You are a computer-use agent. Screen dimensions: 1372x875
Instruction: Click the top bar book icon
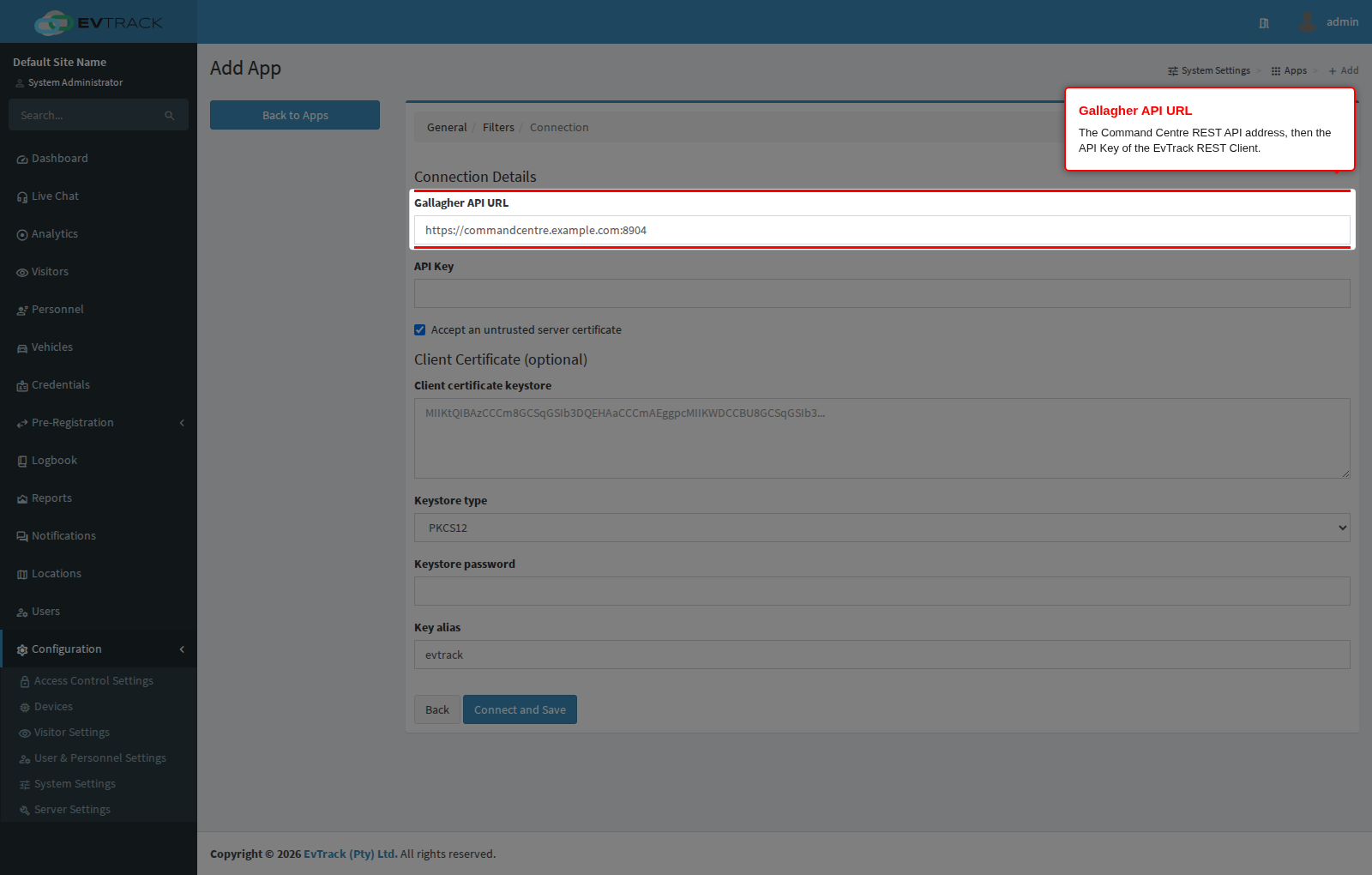pyautogui.click(x=1264, y=23)
